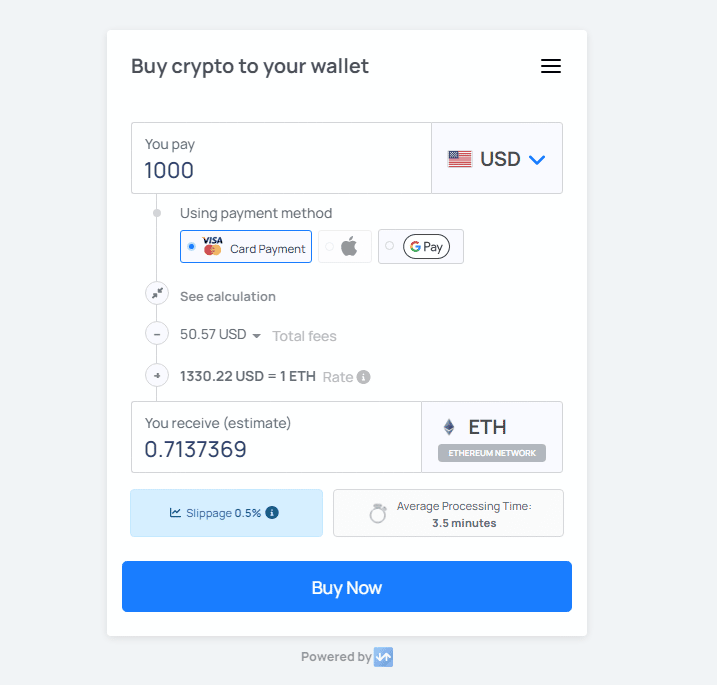Image resolution: width=717 pixels, height=685 pixels.
Task: Click the collapse calculation arrows icon
Action: pyautogui.click(x=157, y=294)
